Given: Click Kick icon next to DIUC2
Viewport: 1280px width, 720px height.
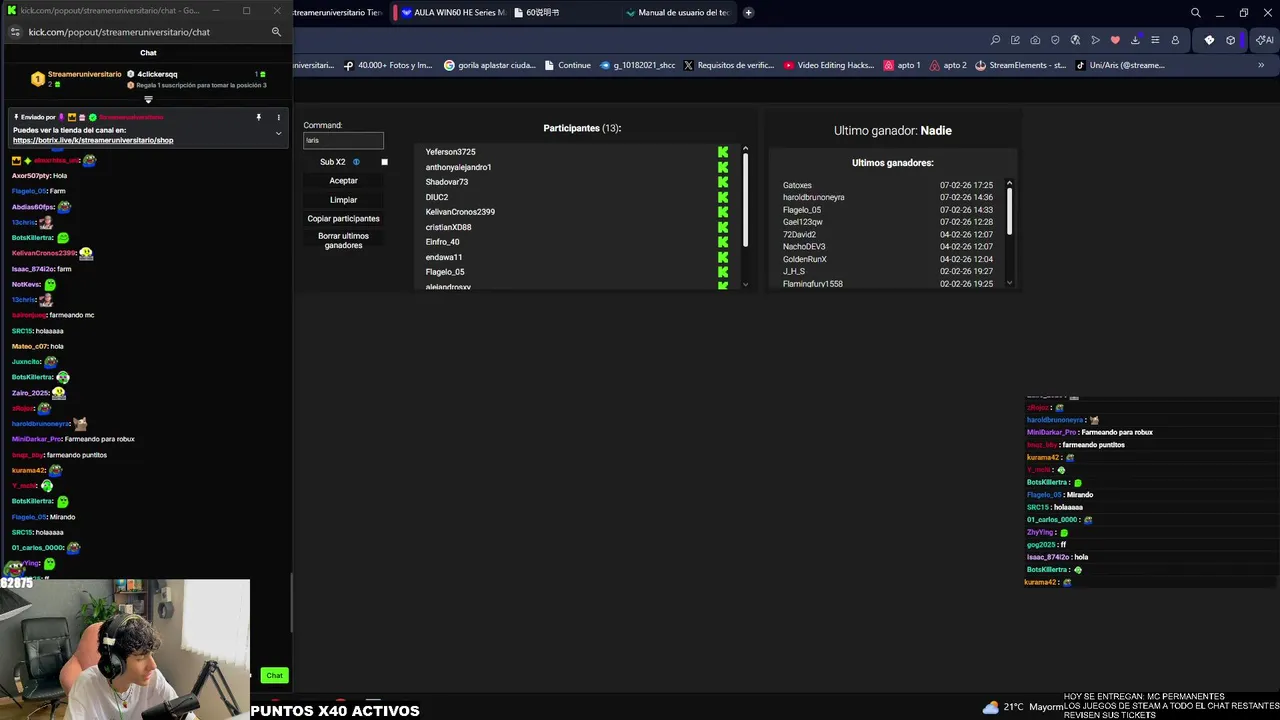Looking at the screenshot, I should pyautogui.click(x=723, y=197).
